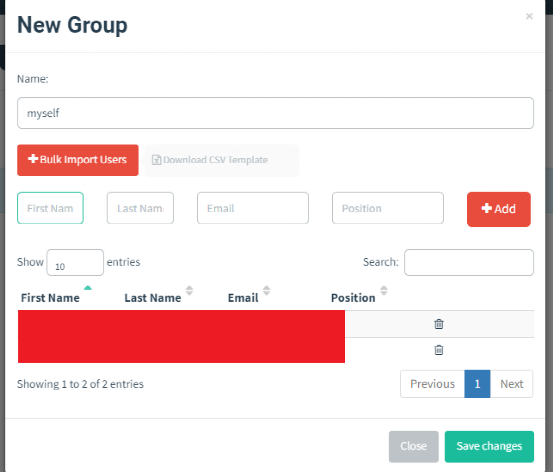Focus the First Name input field
This screenshot has height=472, width=553.
[50, 208]
